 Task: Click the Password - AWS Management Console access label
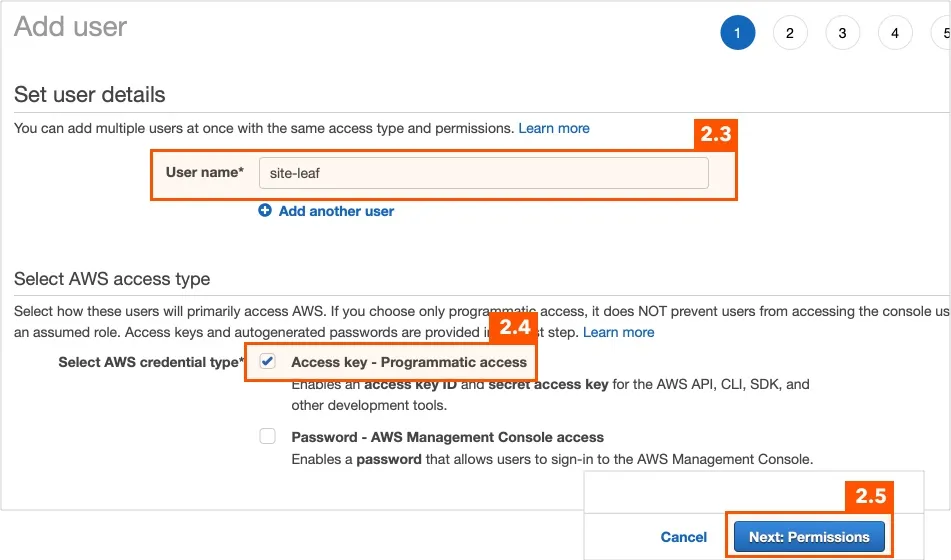[448, 437]
